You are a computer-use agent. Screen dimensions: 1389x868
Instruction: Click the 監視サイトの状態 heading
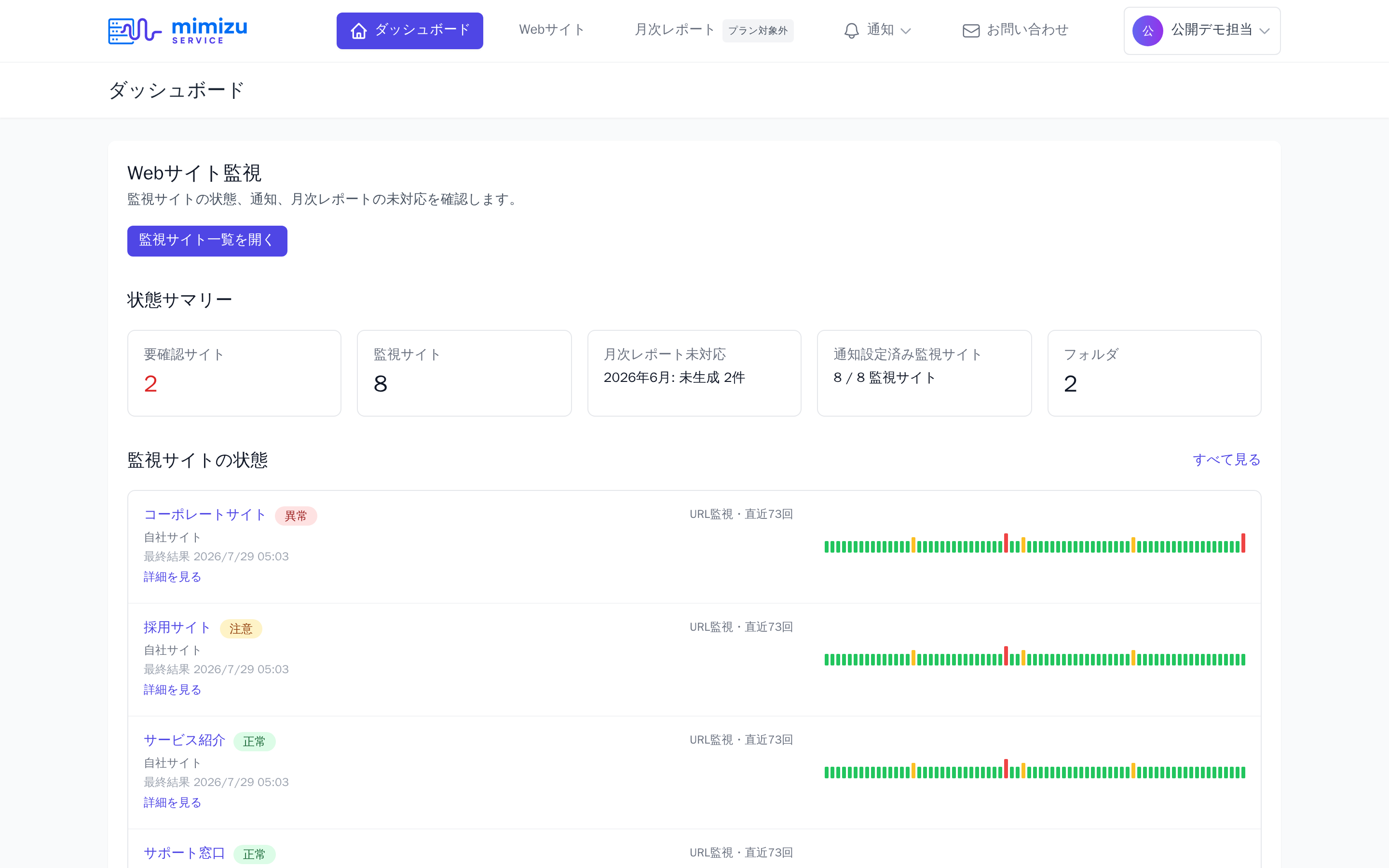click(197, 460)
